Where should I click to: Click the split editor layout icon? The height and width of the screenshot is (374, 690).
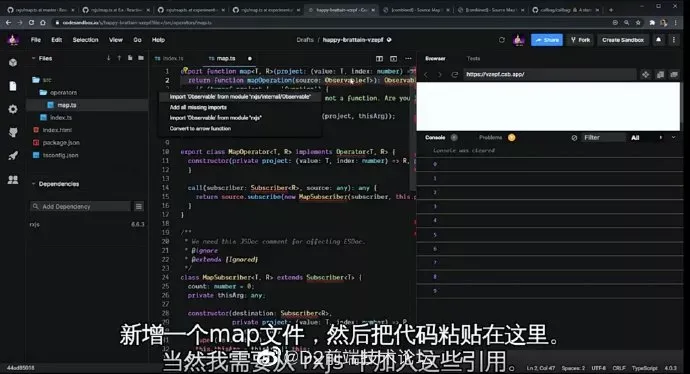pos(379,59)
